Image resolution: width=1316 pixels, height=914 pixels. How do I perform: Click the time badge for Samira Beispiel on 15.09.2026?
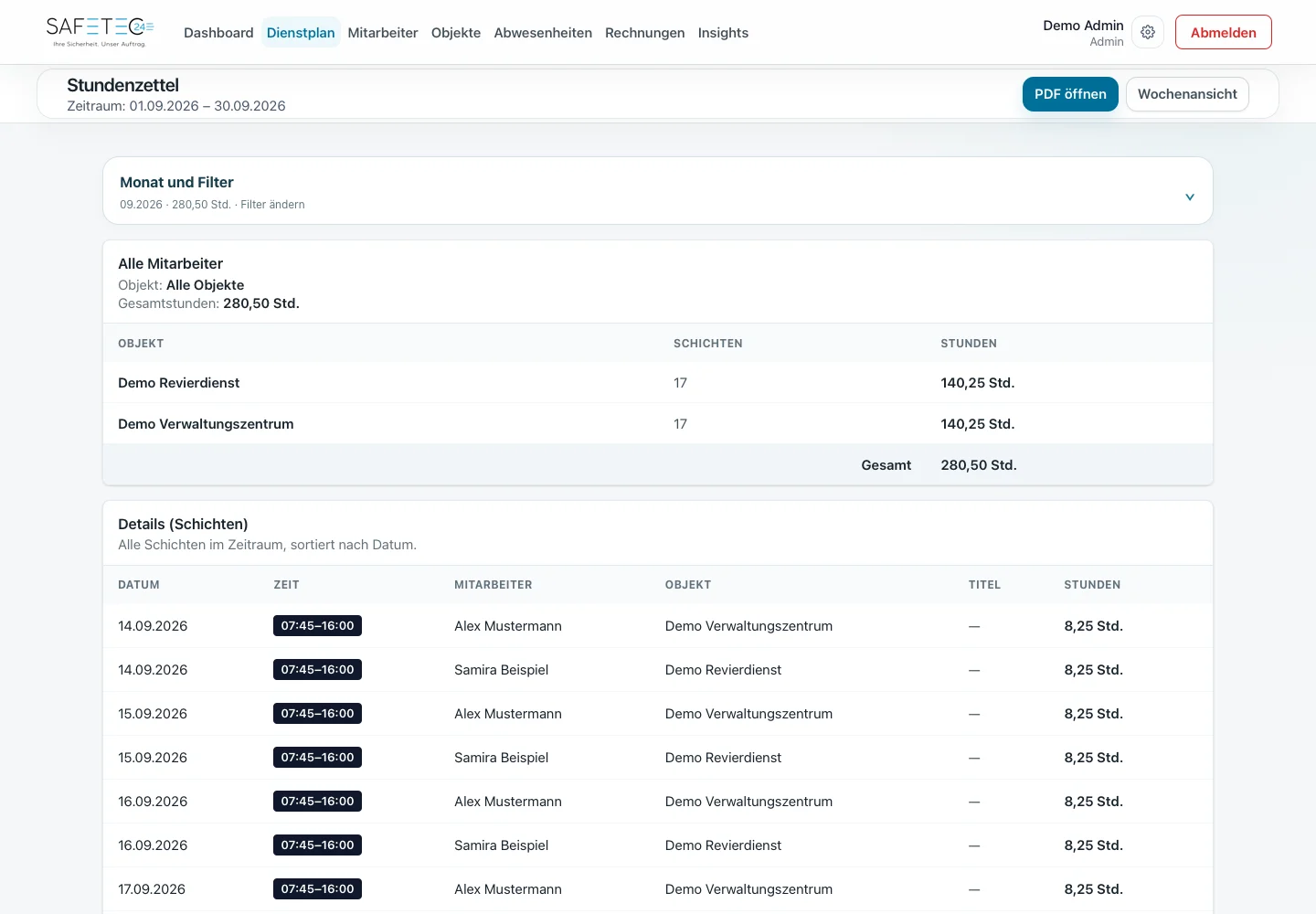[317, 758]
